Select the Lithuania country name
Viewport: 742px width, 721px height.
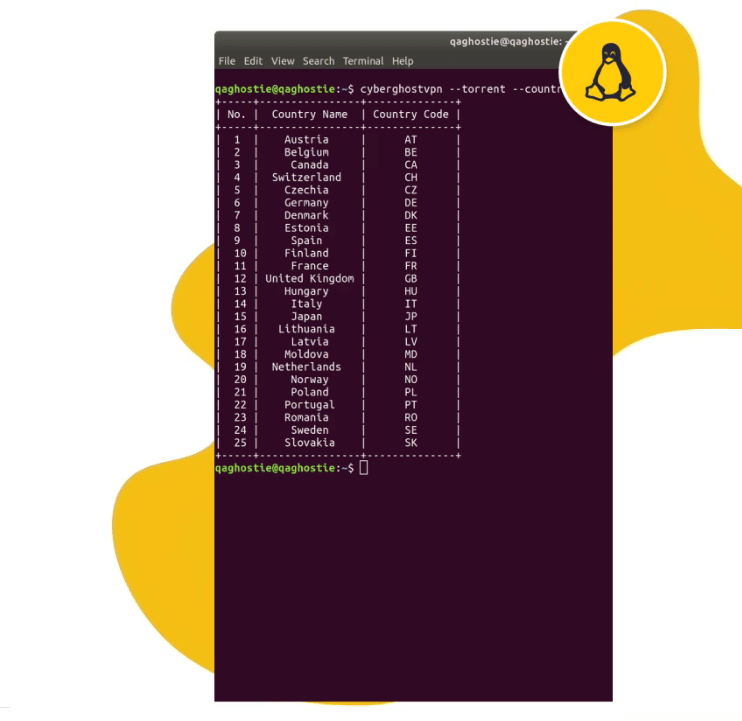click(306, 329)
